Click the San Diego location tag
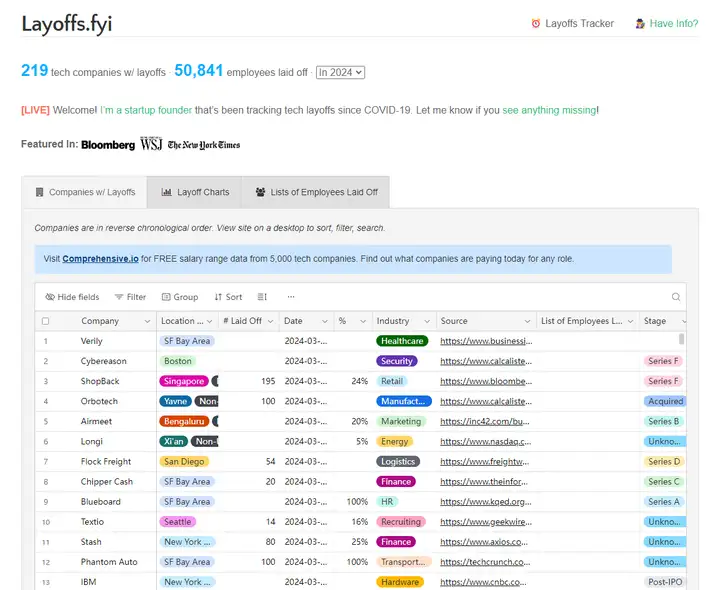720x590 pixels. tap(184, 462)
